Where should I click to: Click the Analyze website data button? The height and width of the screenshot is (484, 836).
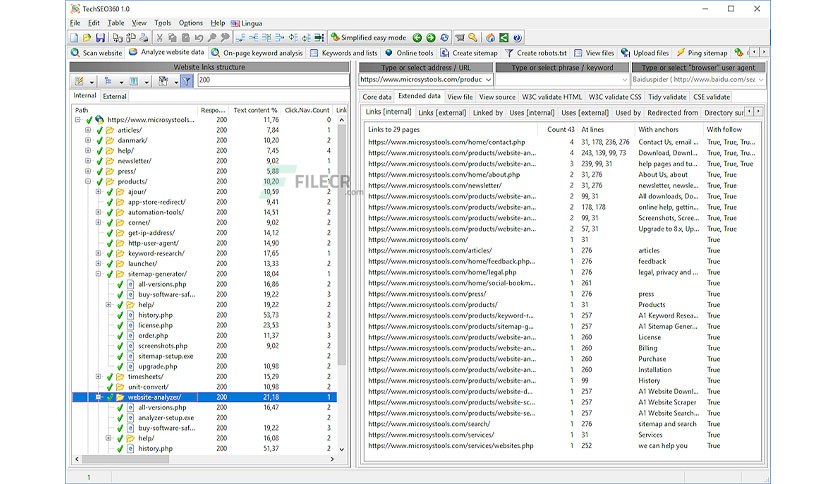(166, 52)
